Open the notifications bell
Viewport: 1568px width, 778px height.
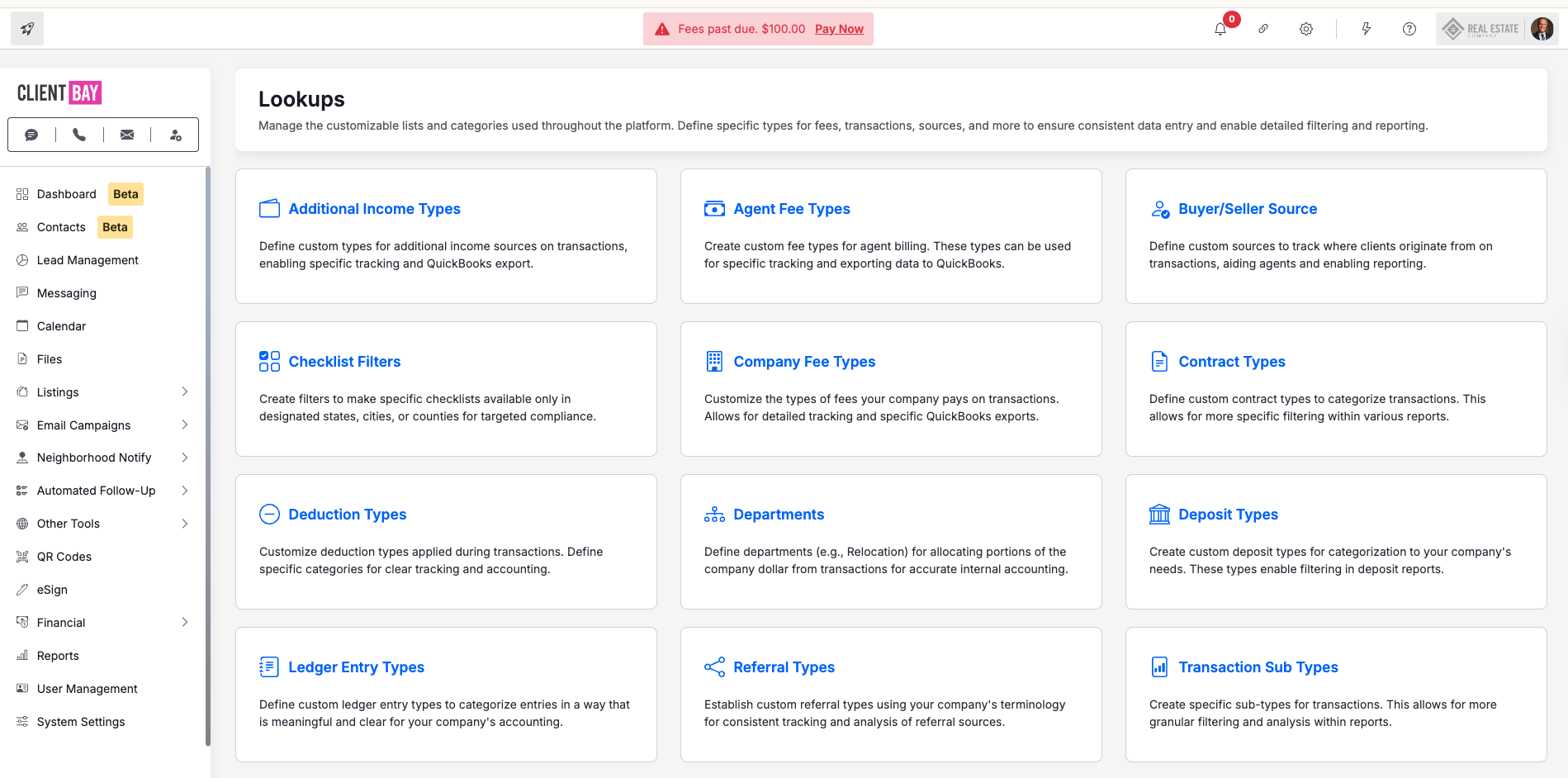pyautogui.click(x=1220, y=29)
